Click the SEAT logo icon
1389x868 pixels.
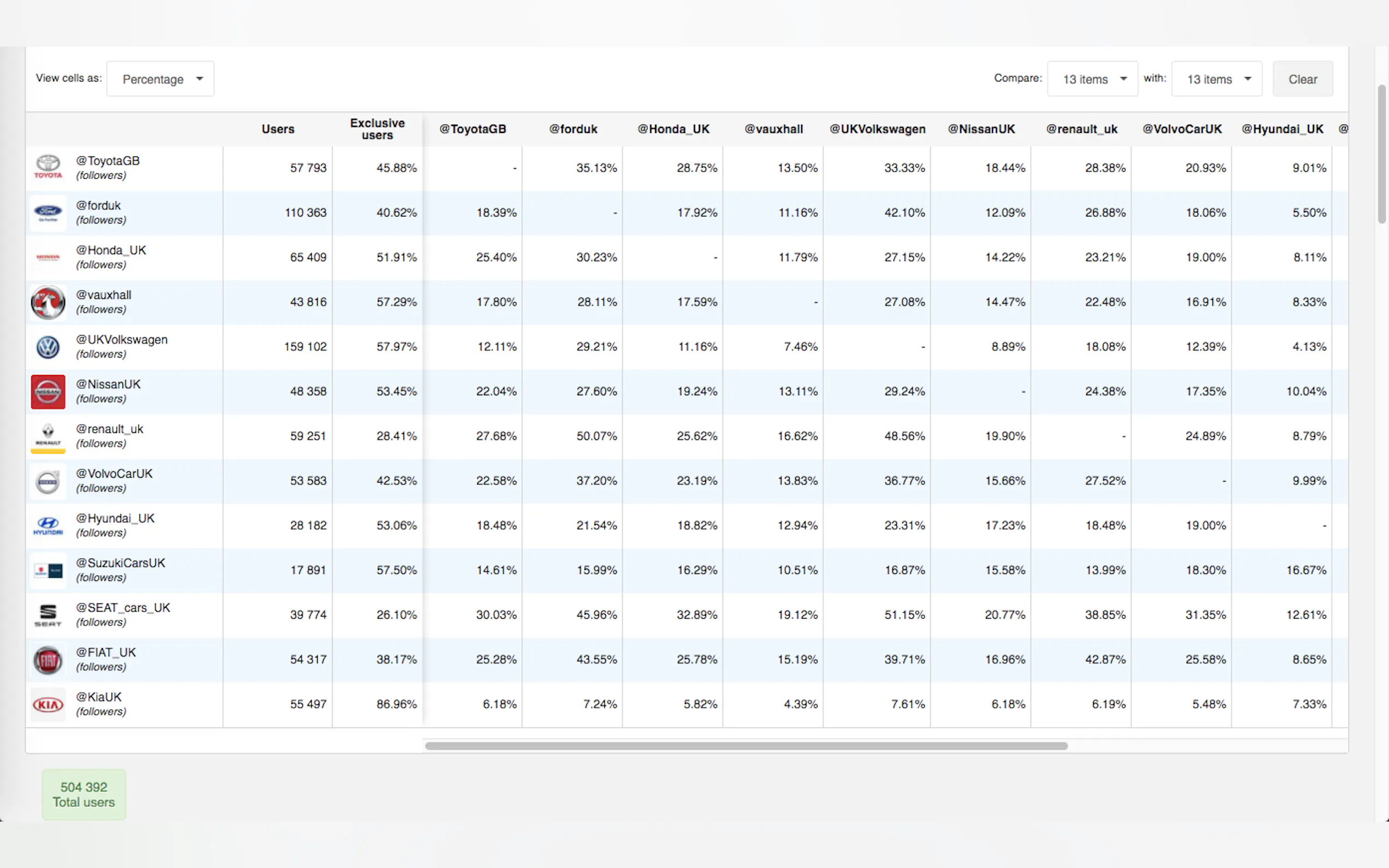(48, 615)
